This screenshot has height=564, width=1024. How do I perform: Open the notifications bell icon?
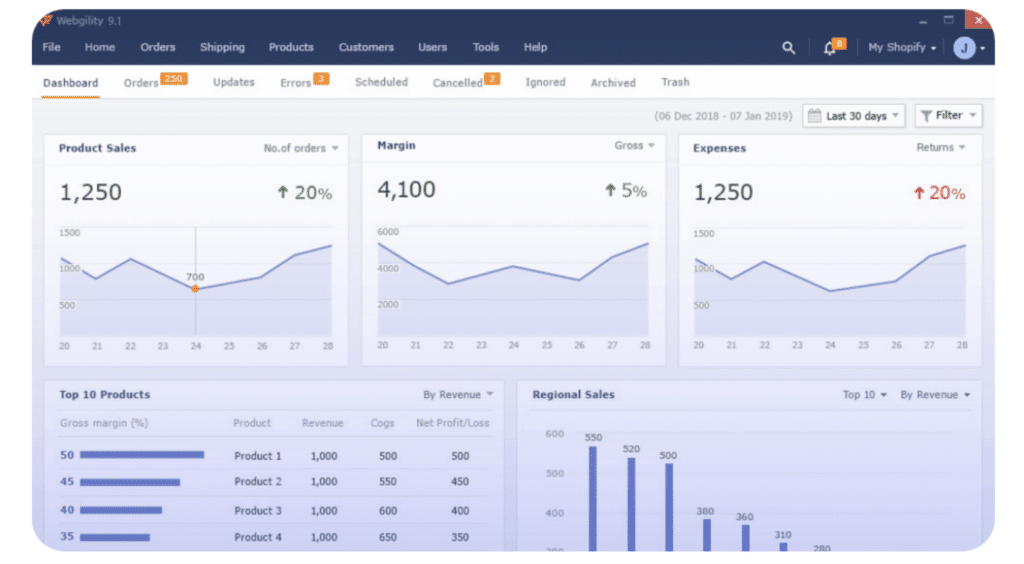[829, 48]
